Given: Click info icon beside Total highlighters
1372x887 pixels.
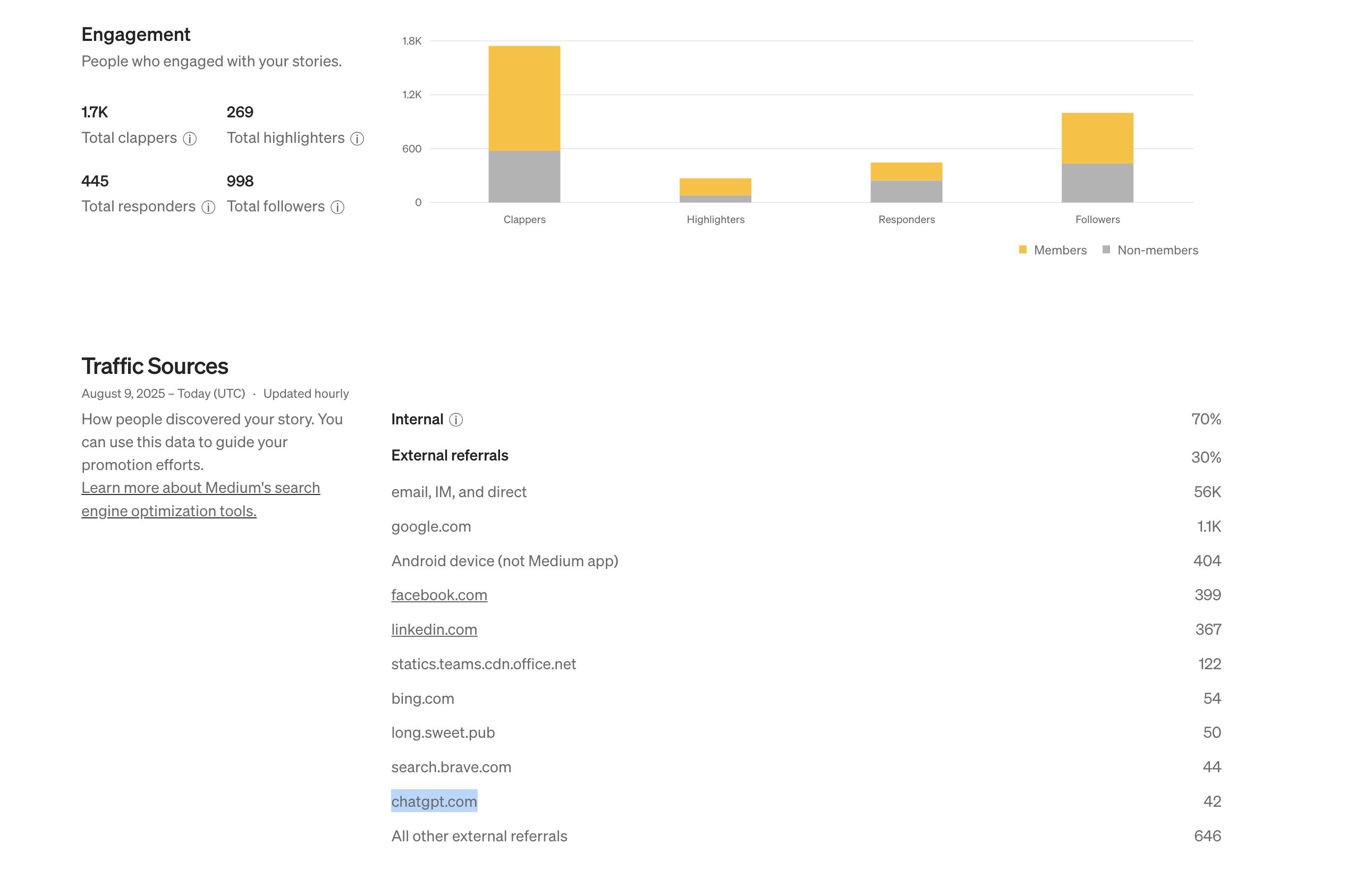Looking at the screenshot, I should [357, 139].
